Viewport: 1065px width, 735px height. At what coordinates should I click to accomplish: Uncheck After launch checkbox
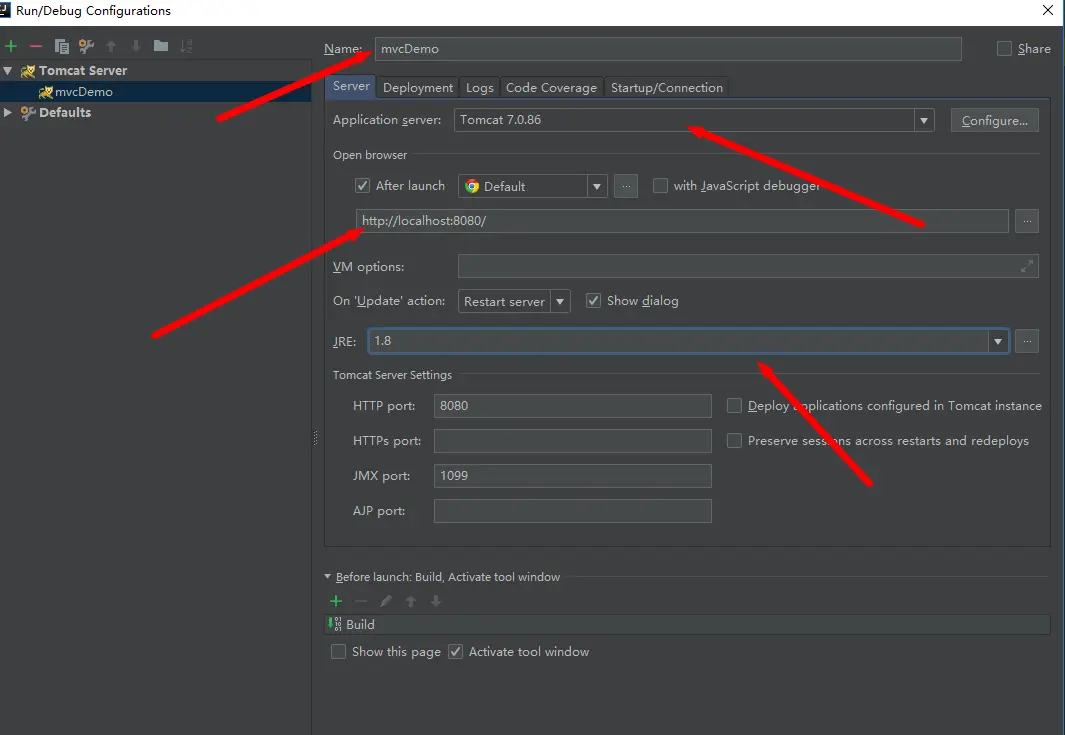pos(363,185)
